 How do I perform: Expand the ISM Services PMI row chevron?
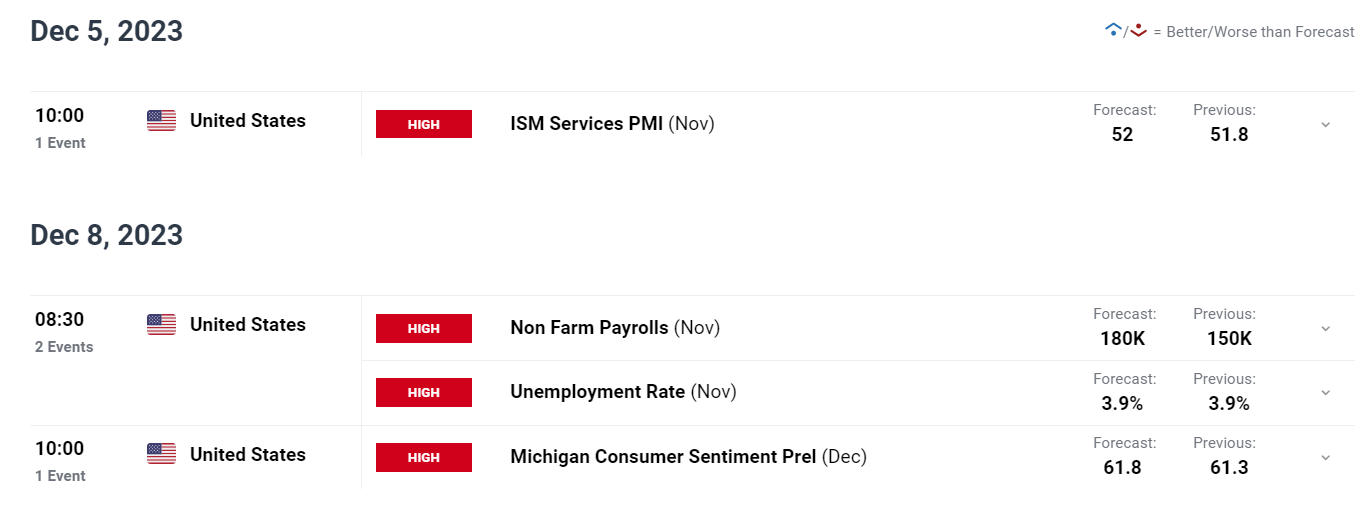click(x=1325, y=125)
